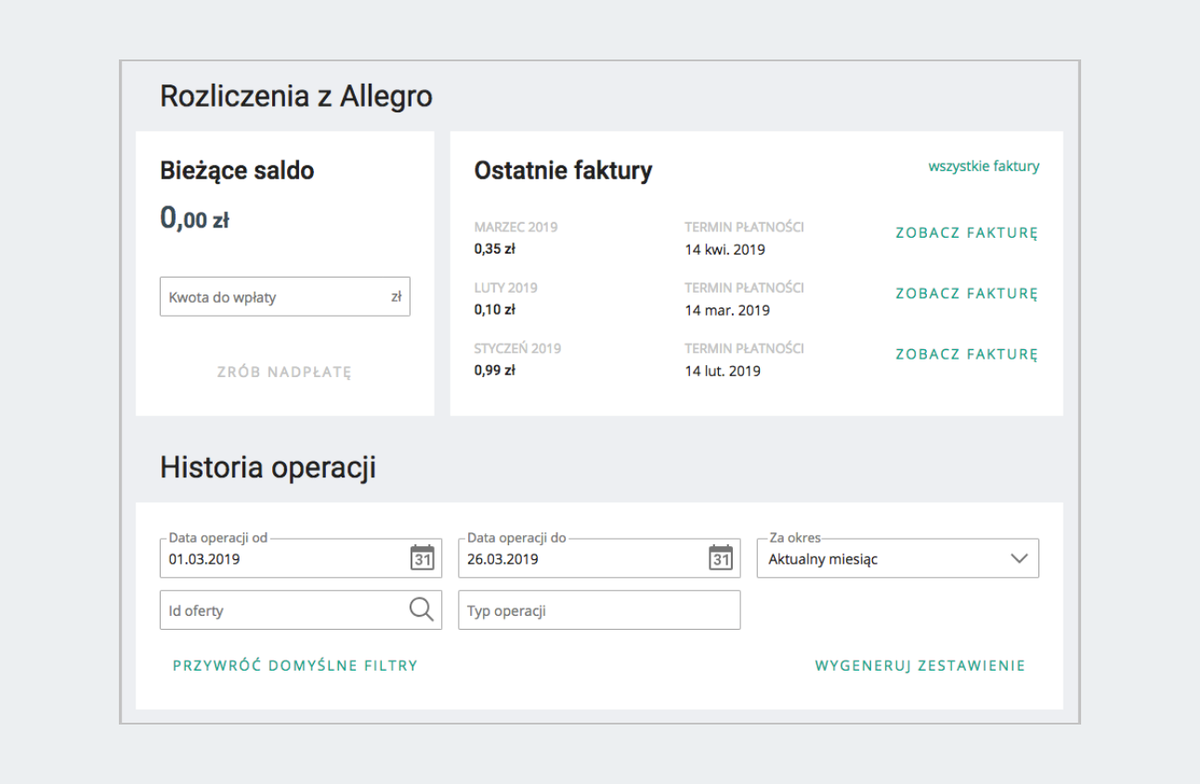This screenshot has height=784, width=1200.
Task: Click the invoice amount '0,10 zł'
Action: point(494,310)
